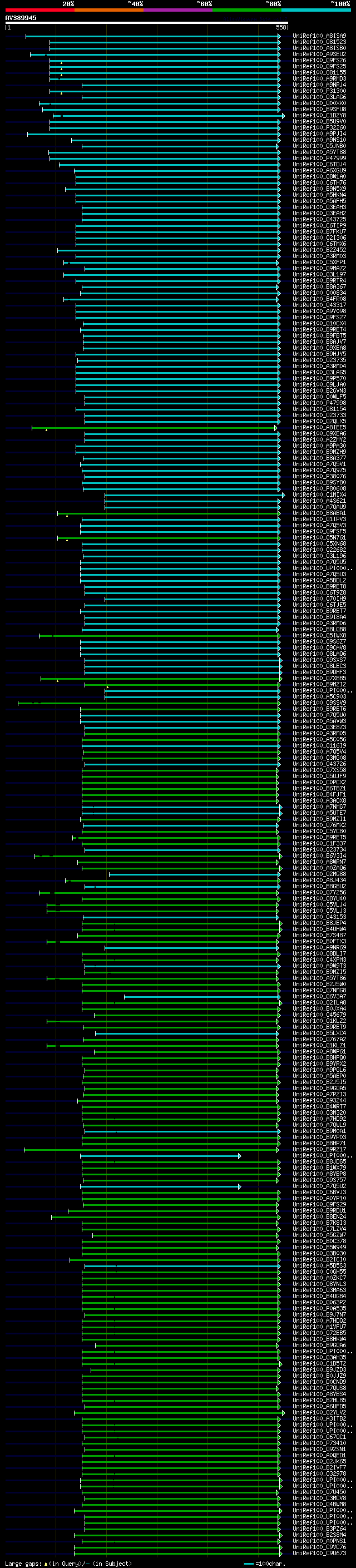This screenshot has width=356, height=1568.
Task: Open hit UniRef100_C1DZY8
Action: click(x=319, y=116)
